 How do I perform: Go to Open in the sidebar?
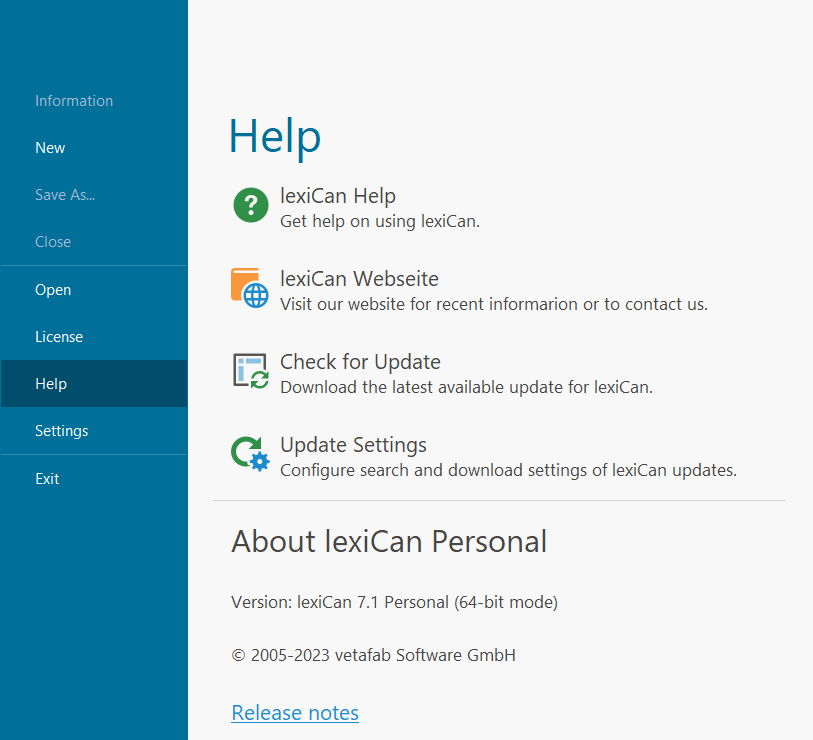click(x=53, y=290)
